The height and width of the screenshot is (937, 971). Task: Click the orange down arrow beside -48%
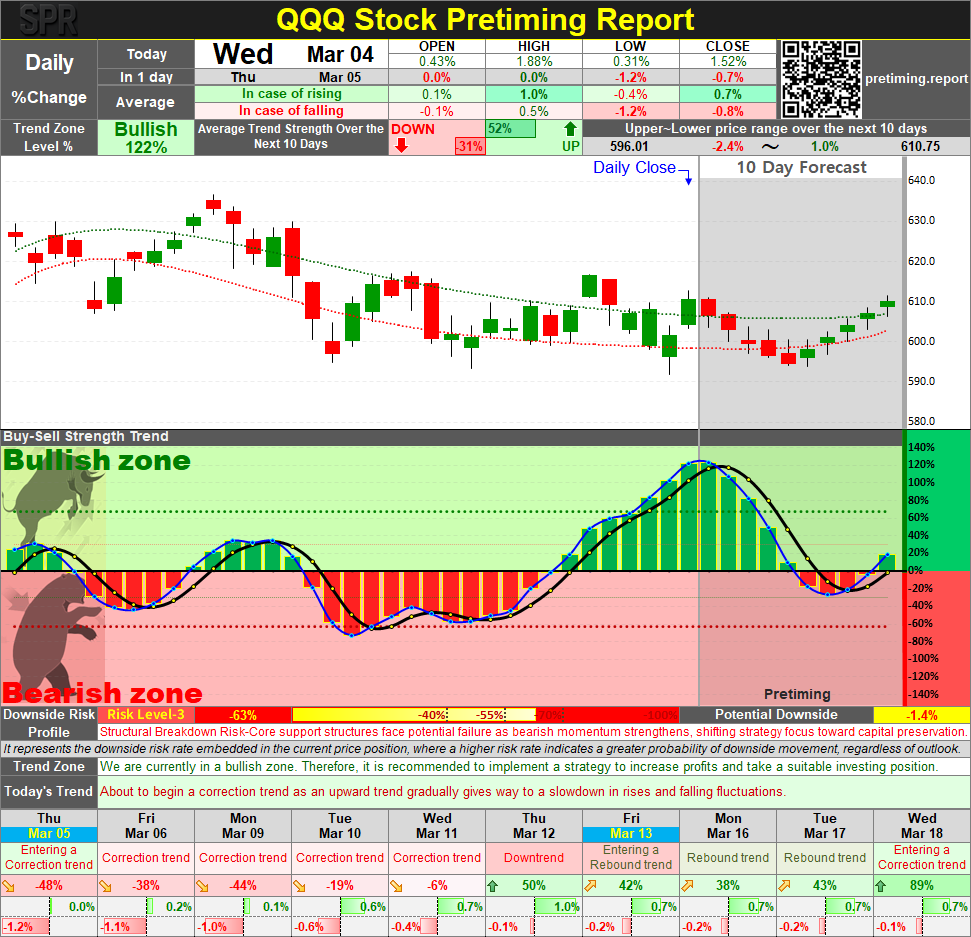(x=9, y=886)
